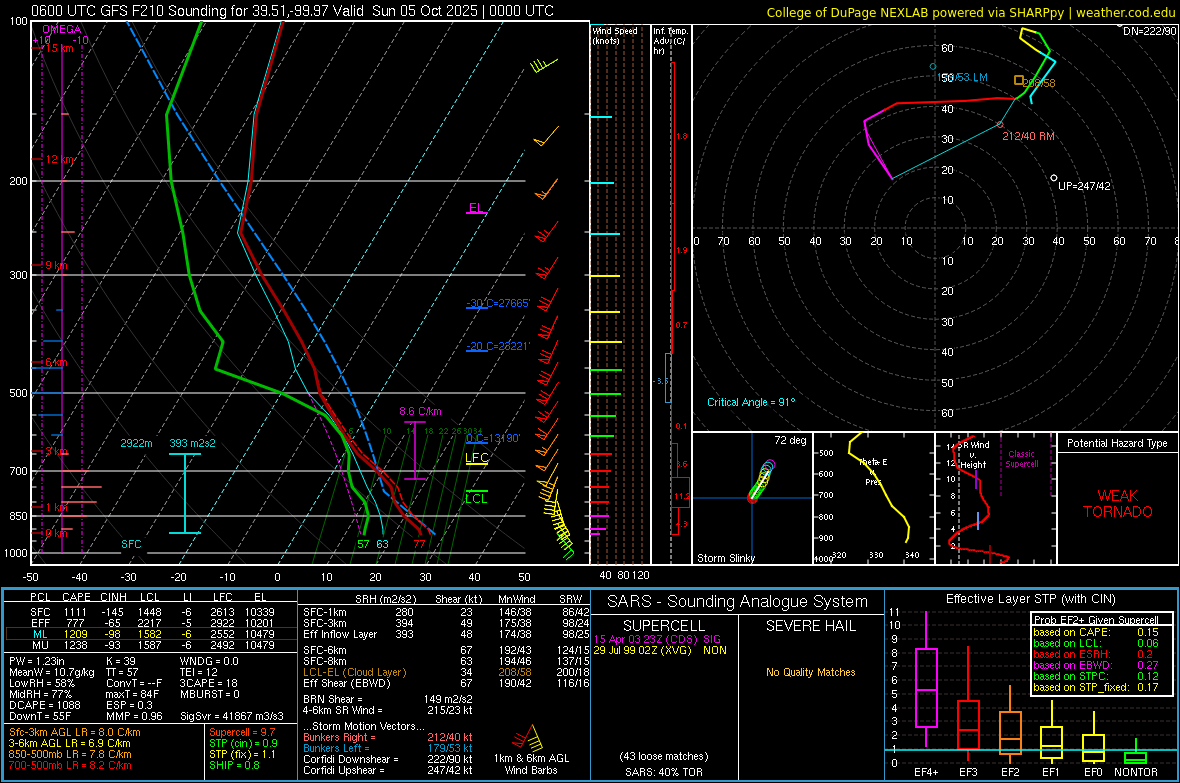Click the 15 km height marker
The height and width of the screenshot is (783, 1180).
[59, 48]
